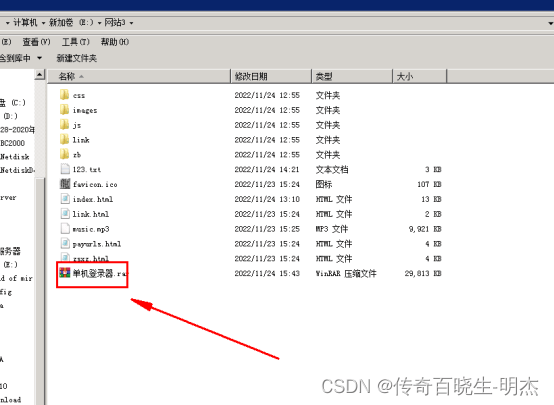The width and height of the screenshot is (554, 405).
Task: Select the js folder icon
Action: [64, 124]
